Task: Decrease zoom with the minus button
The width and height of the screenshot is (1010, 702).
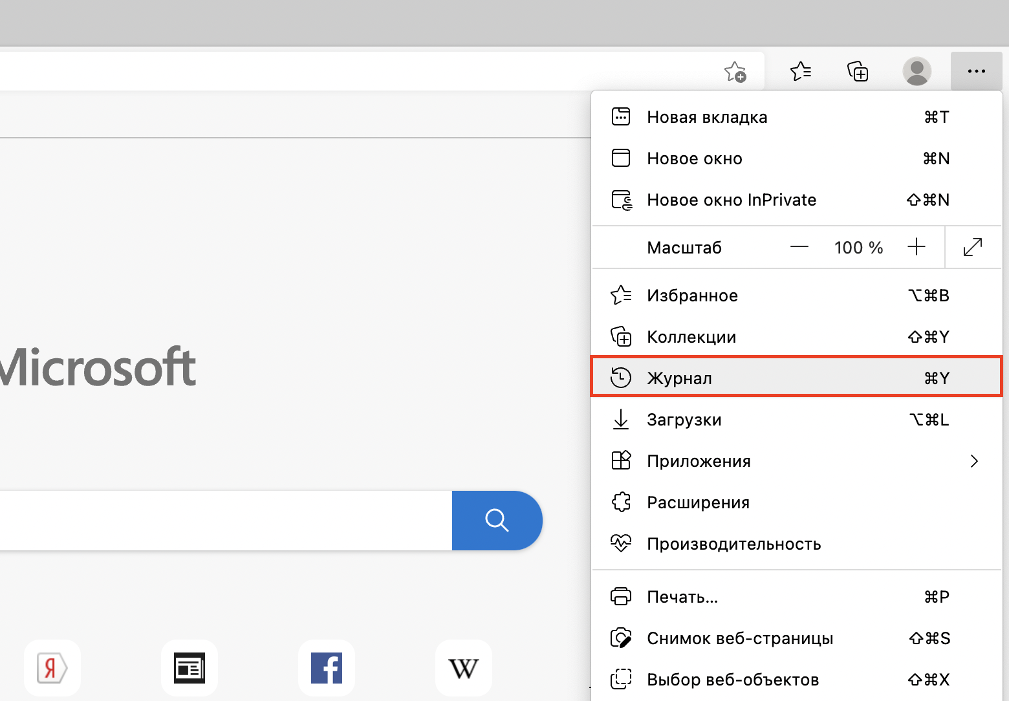Action: tap(799, 247)
